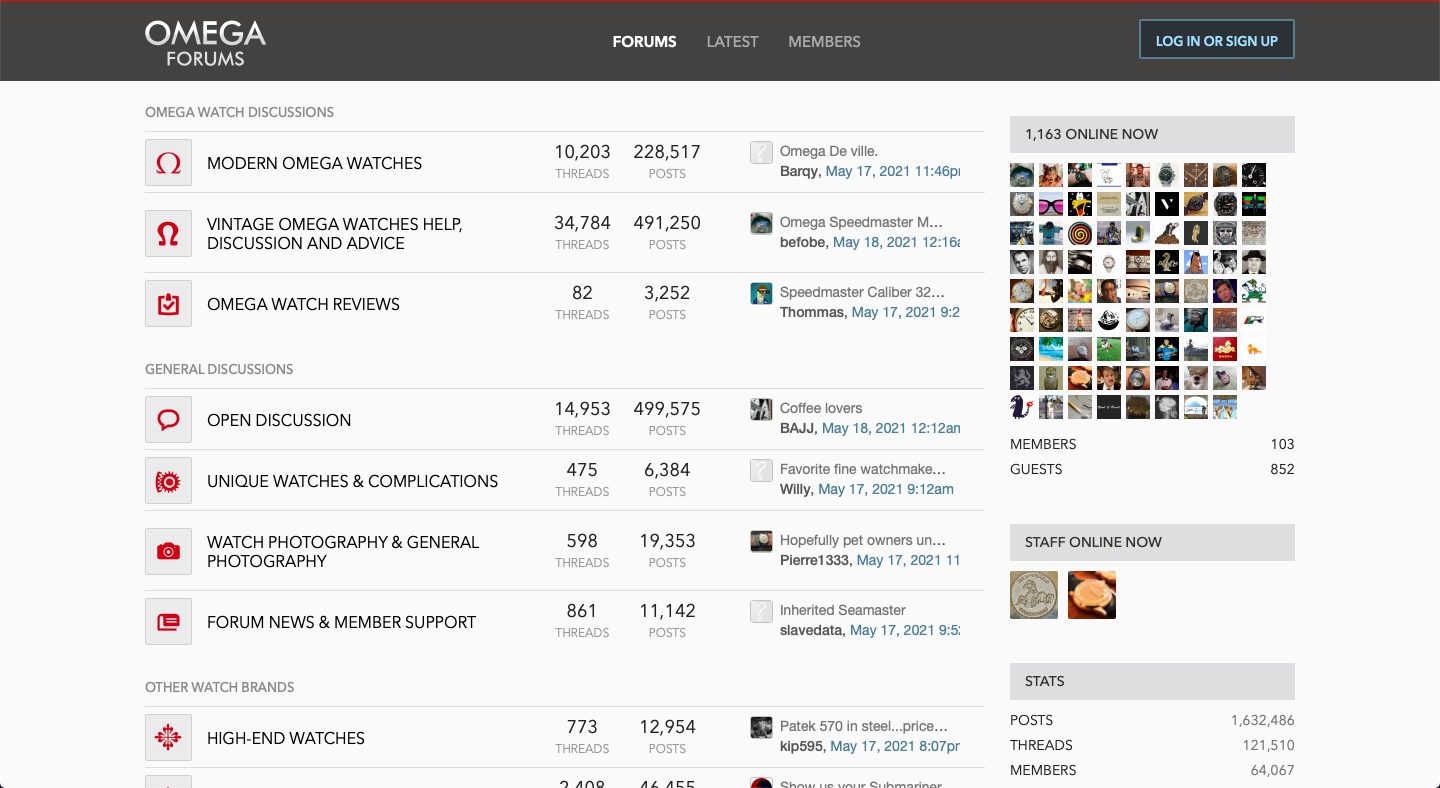Click the Other Watch Brands category heading

pyautogui.click(x=219, y=687)
